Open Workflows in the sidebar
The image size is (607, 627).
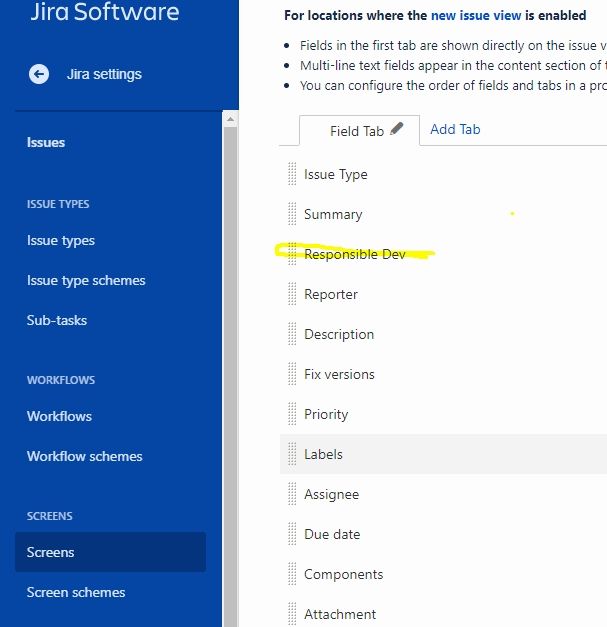[59, 416]
